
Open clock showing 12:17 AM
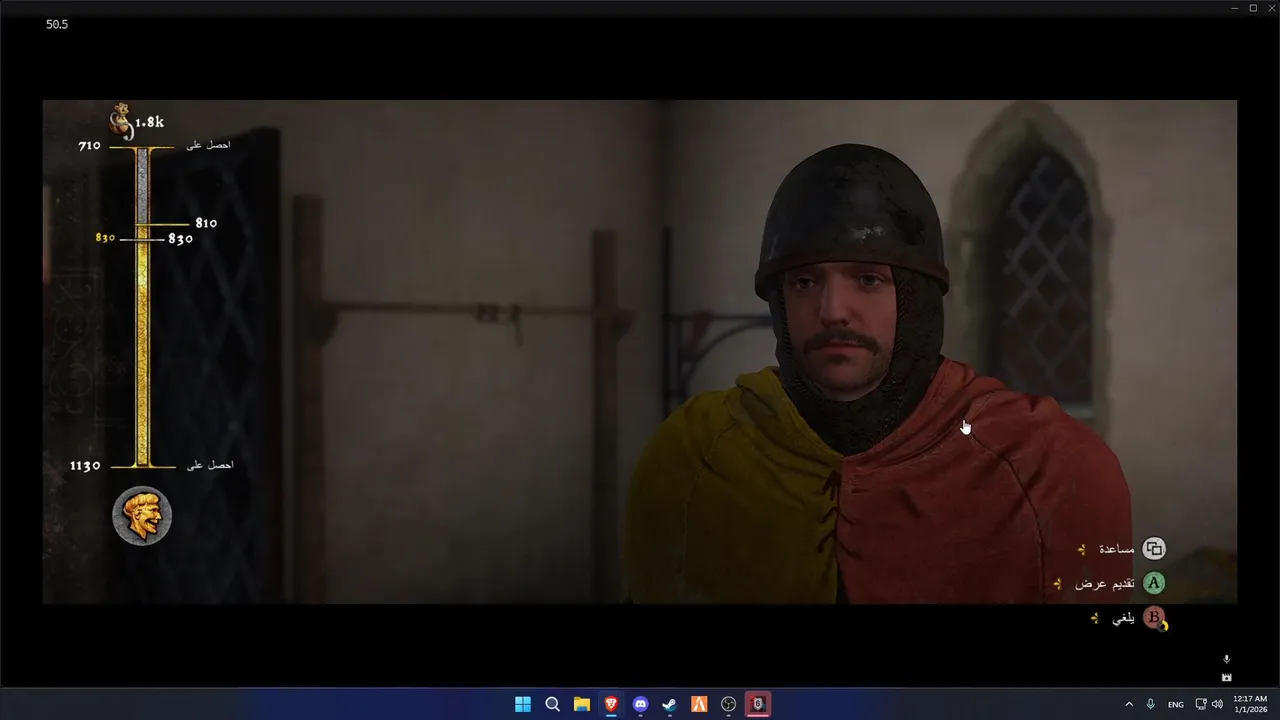(1250, 704)
